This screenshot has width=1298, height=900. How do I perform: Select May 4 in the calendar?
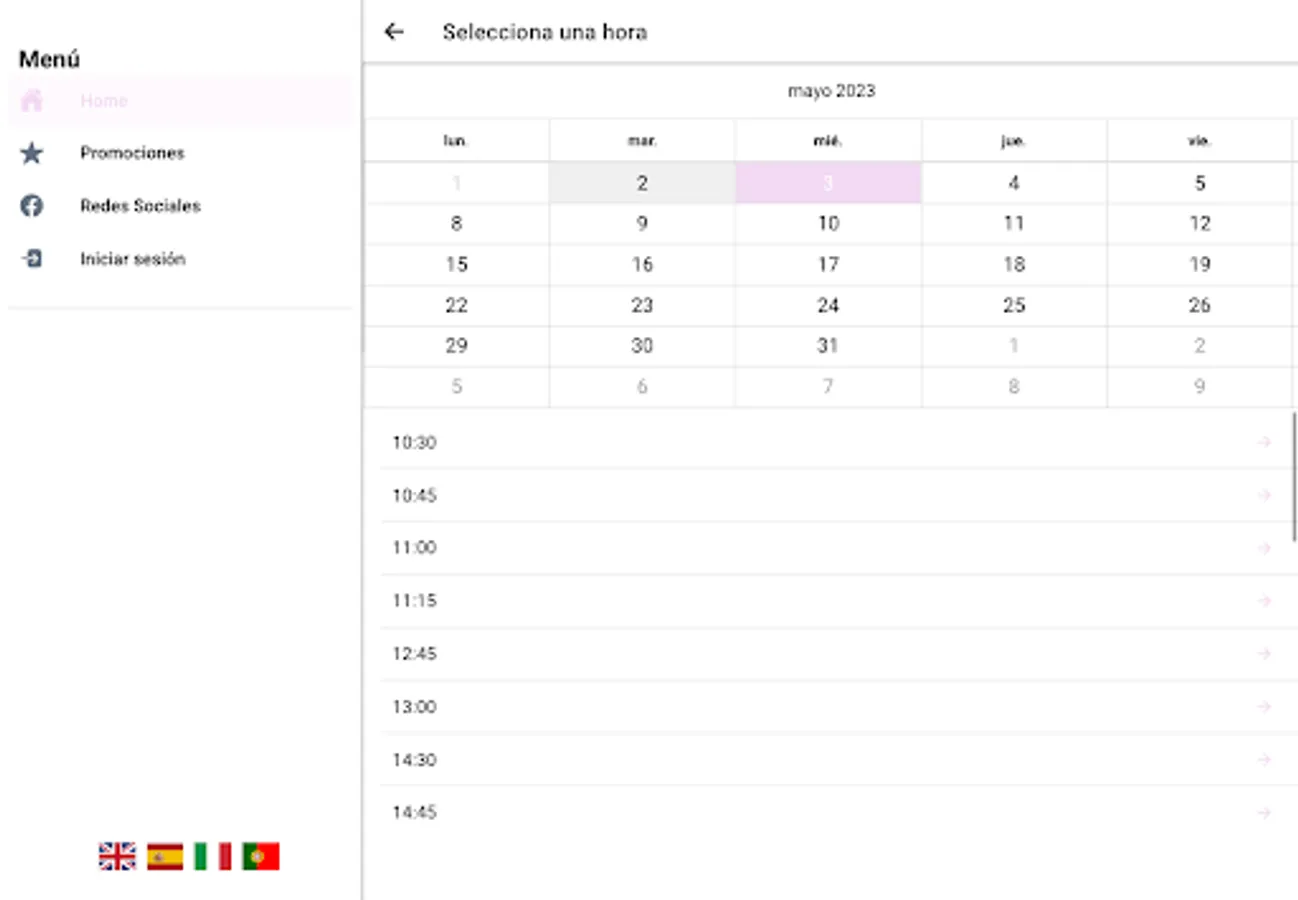coord(1014,184)
